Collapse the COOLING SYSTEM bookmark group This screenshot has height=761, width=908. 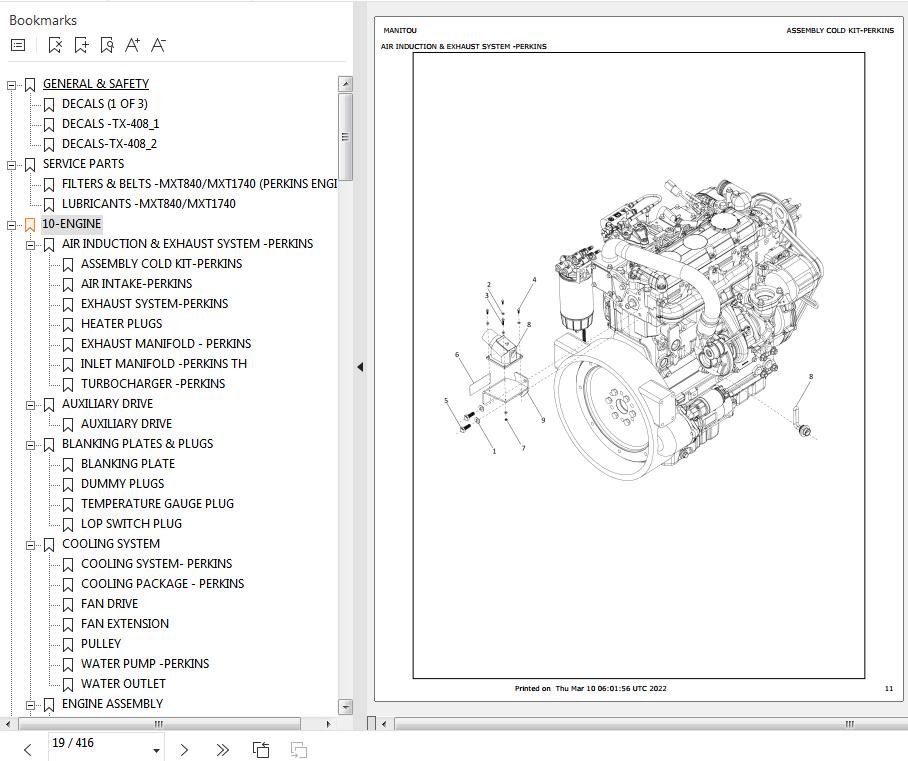click(30, 546)
